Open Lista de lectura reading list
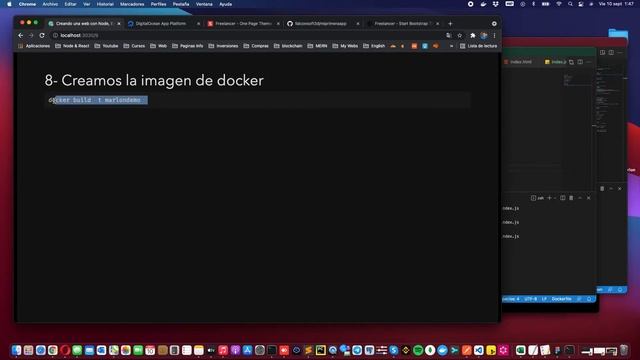This screenshot has height=360, width=640. [478, 46]
